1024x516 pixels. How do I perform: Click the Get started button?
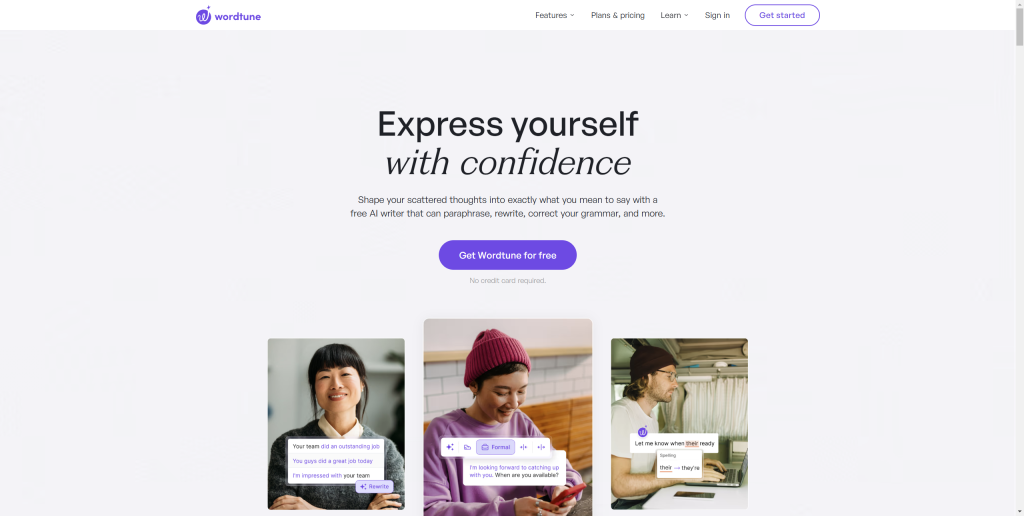[782, 15]
